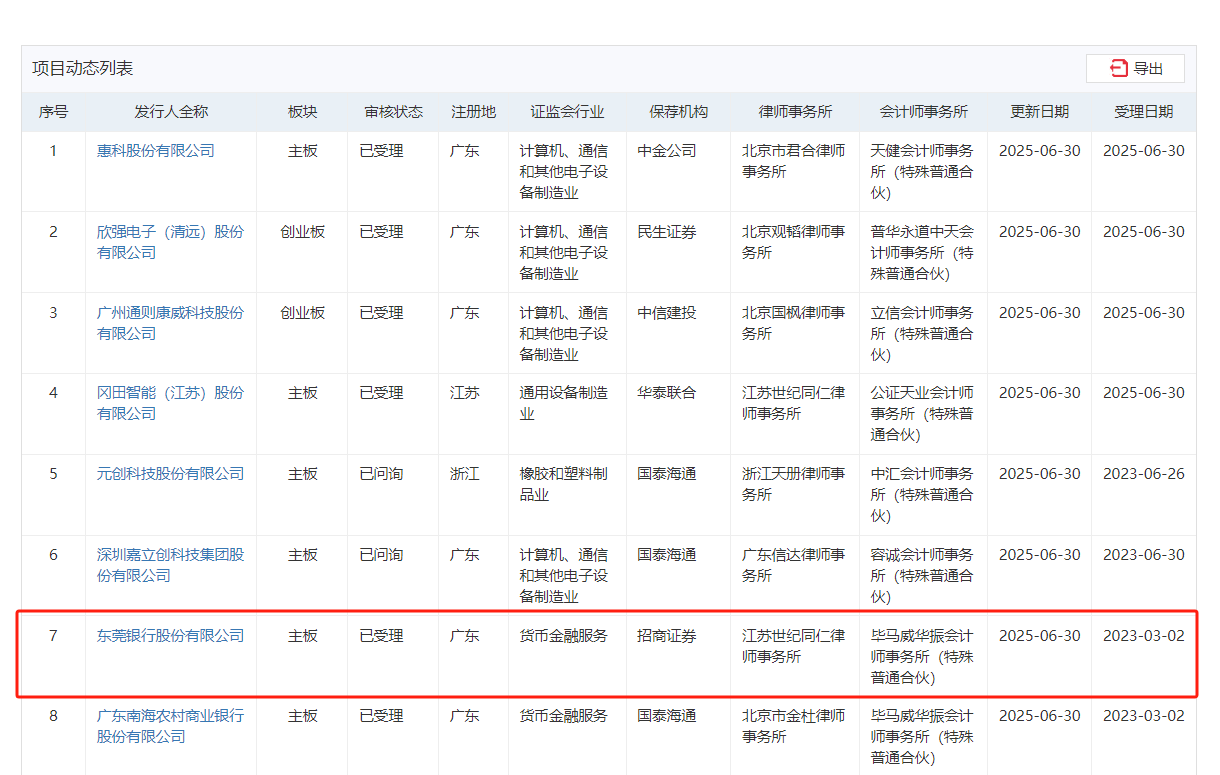Click the 序号 column header
The width and height of the screenshot is (1220, 775).
click(53, 112)
